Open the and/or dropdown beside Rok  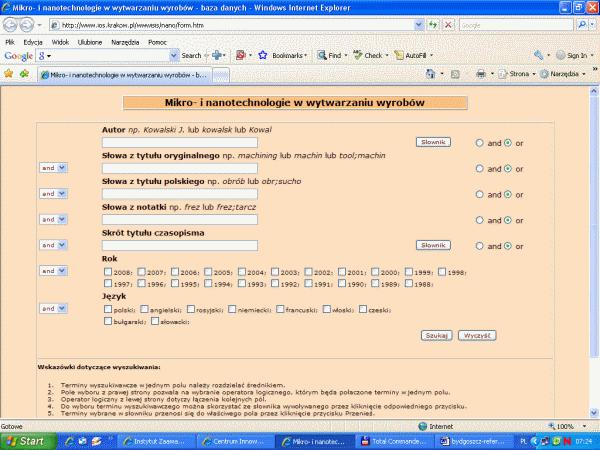53,271
